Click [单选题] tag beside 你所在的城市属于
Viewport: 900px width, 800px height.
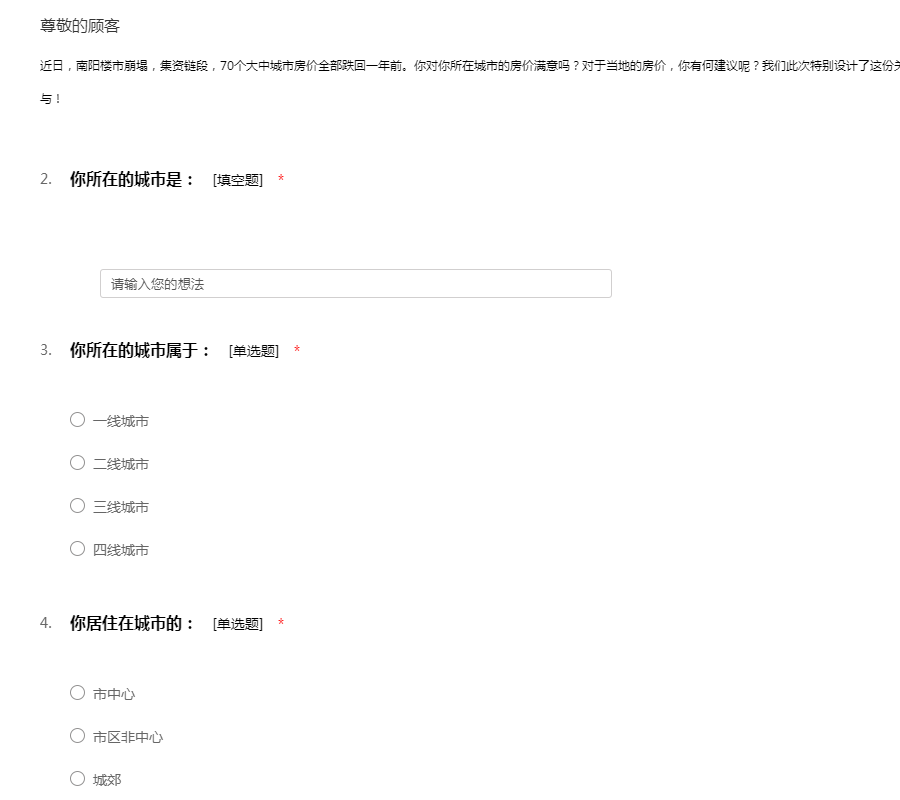(253, 351)
